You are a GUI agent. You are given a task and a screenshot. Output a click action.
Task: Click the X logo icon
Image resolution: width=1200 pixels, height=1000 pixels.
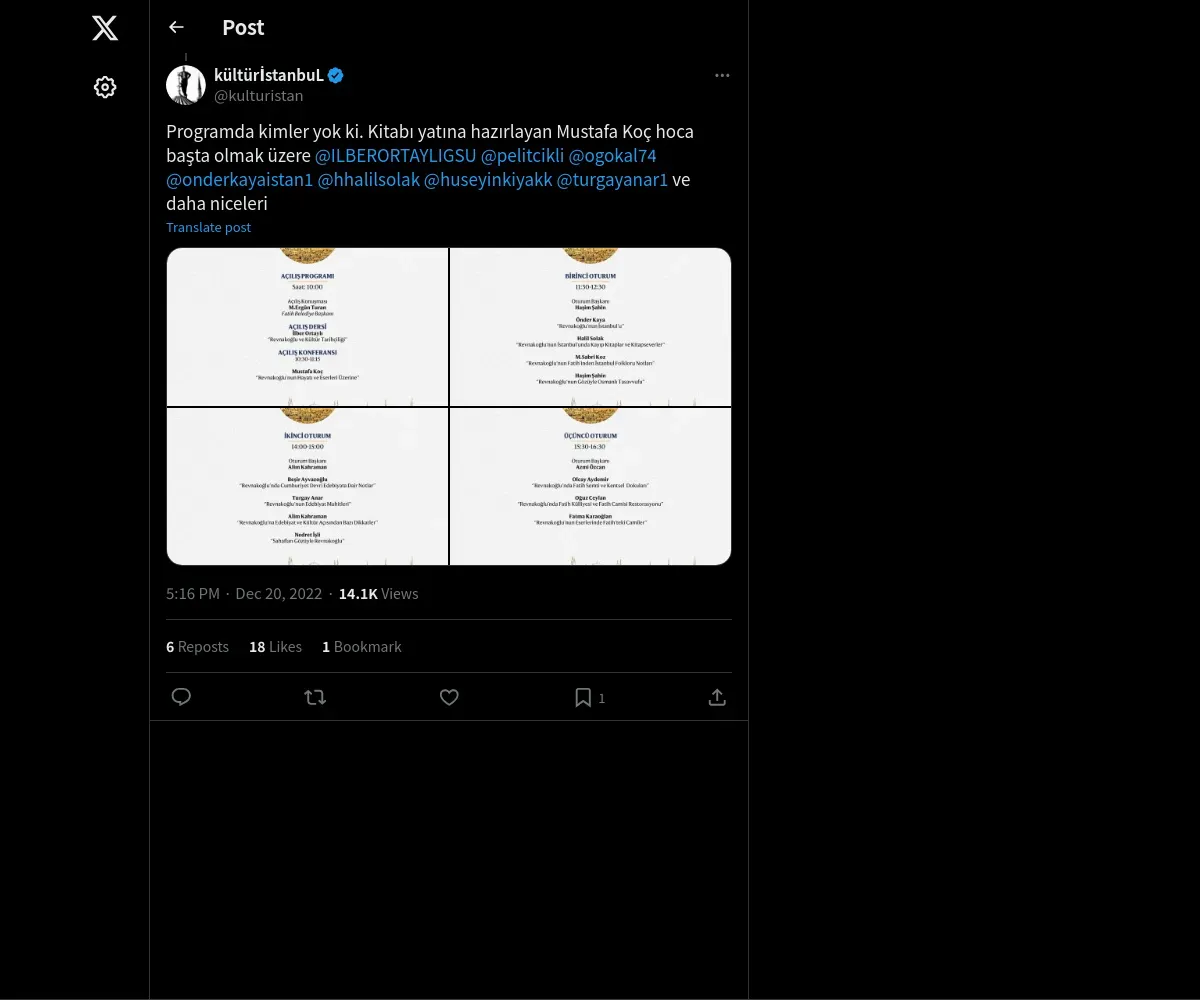tap(105, 28)
